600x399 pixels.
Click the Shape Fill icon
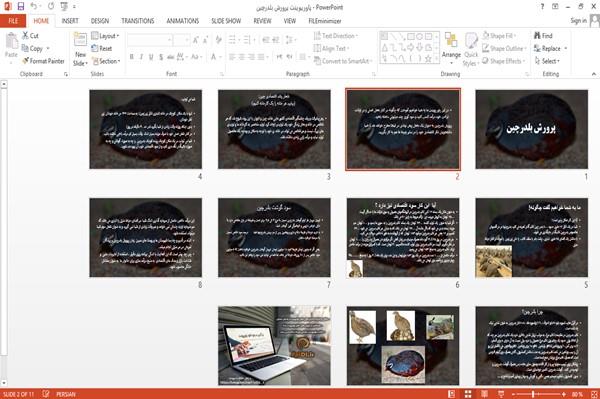pos(486,36)
